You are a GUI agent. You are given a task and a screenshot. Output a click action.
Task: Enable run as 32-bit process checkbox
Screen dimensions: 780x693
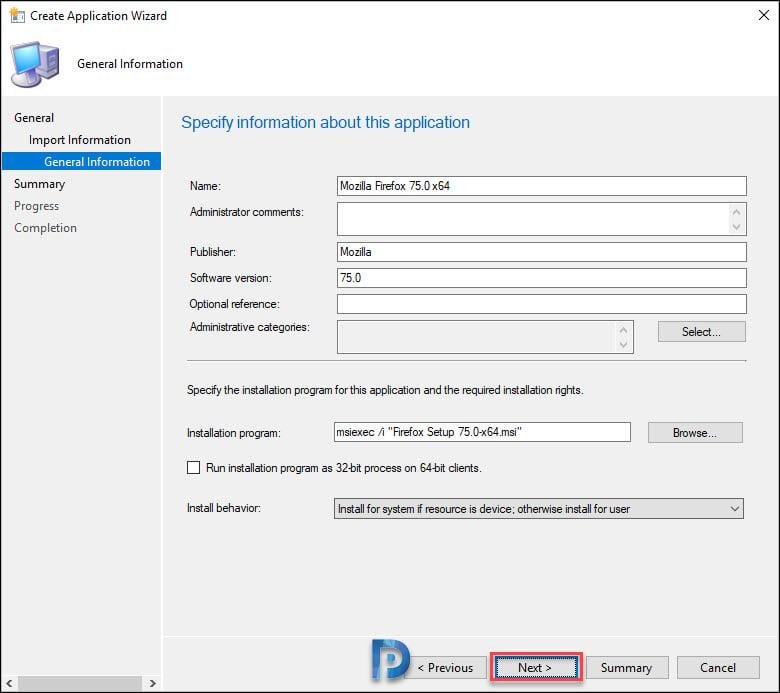point(194,467)
